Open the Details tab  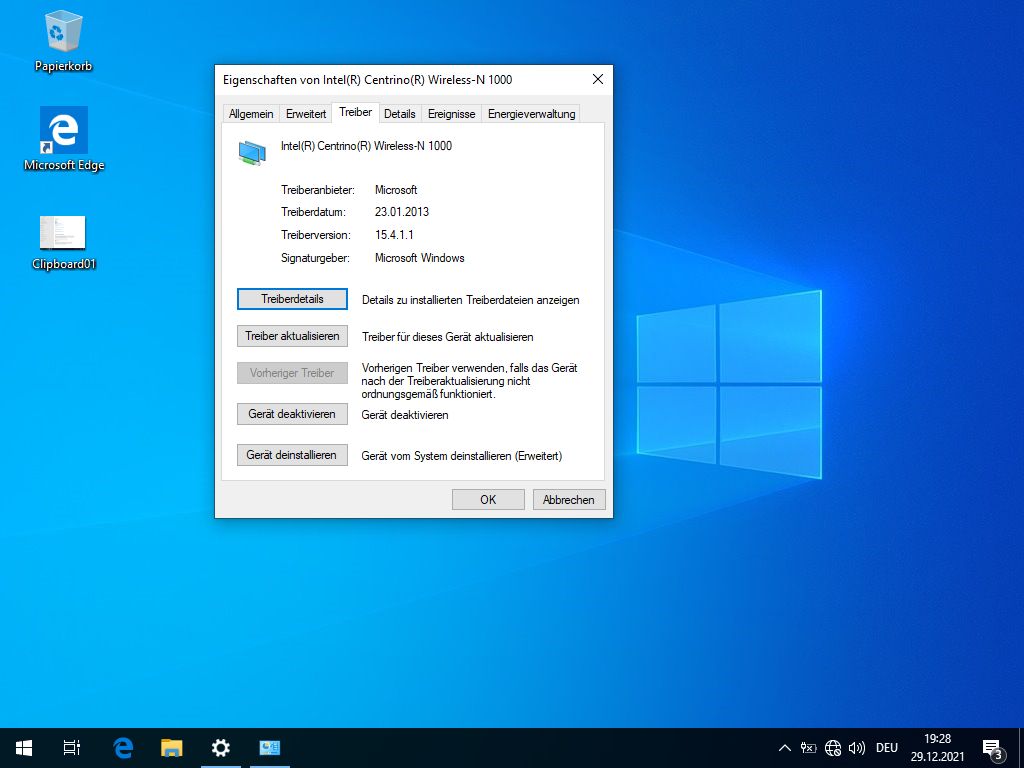click(400, 114)
